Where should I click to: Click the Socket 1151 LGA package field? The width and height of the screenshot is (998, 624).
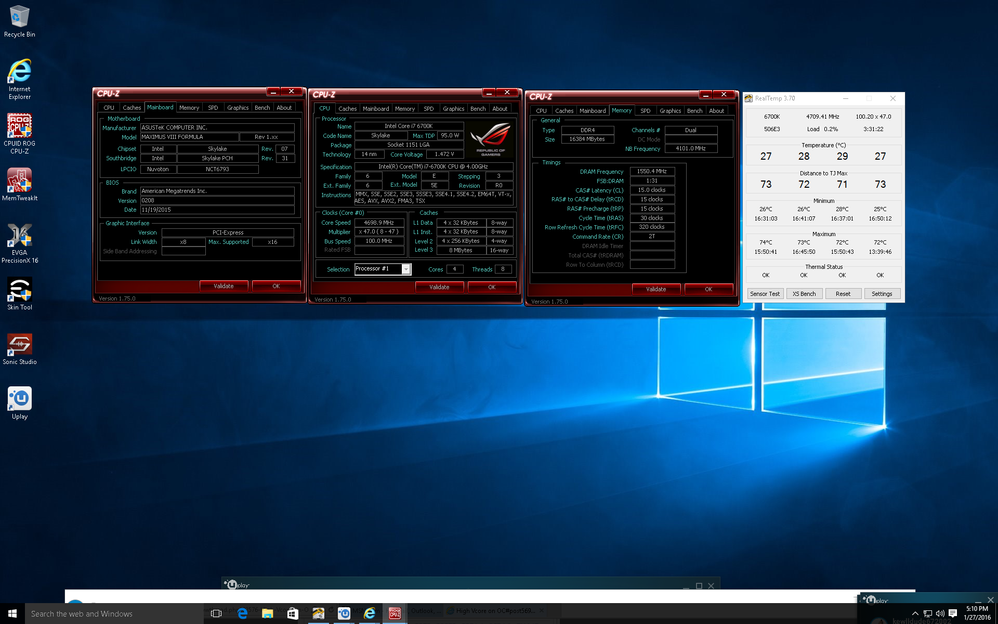[409, 145]
